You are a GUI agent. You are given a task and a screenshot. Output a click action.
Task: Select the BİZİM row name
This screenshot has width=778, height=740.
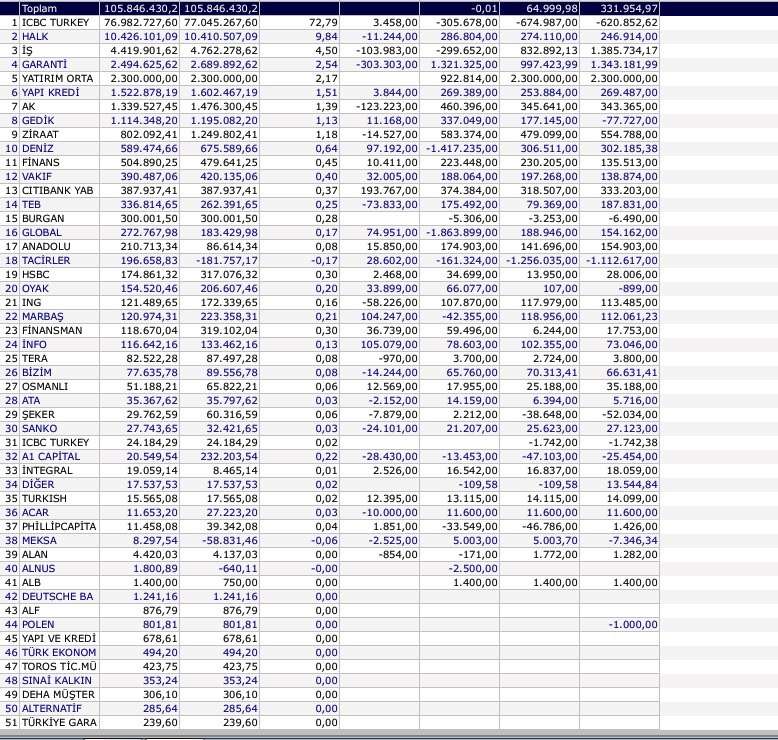(37, 372)
